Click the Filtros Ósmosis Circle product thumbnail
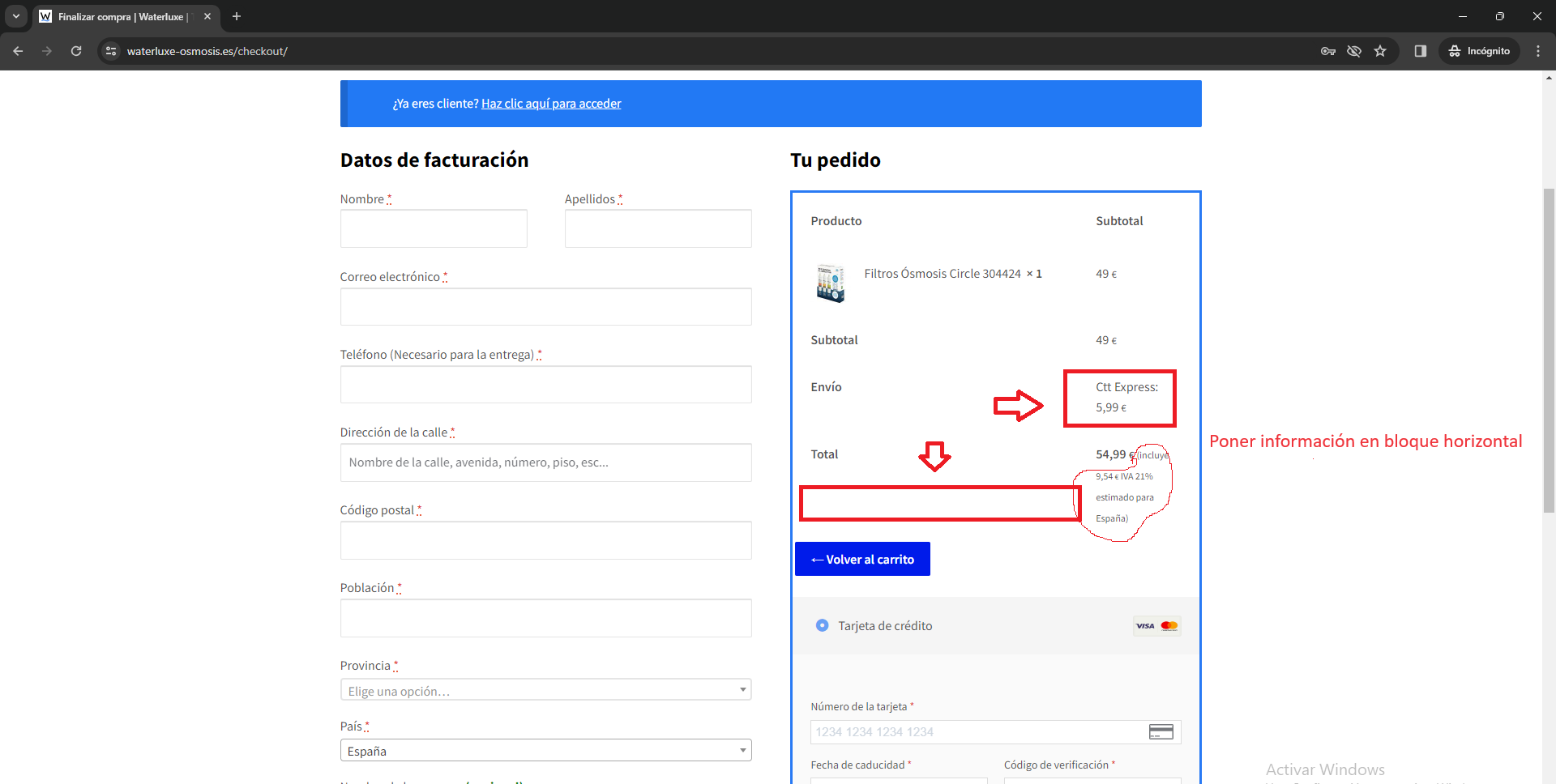This screenshot has height=784, width=1556. click(x=831, y=283)
